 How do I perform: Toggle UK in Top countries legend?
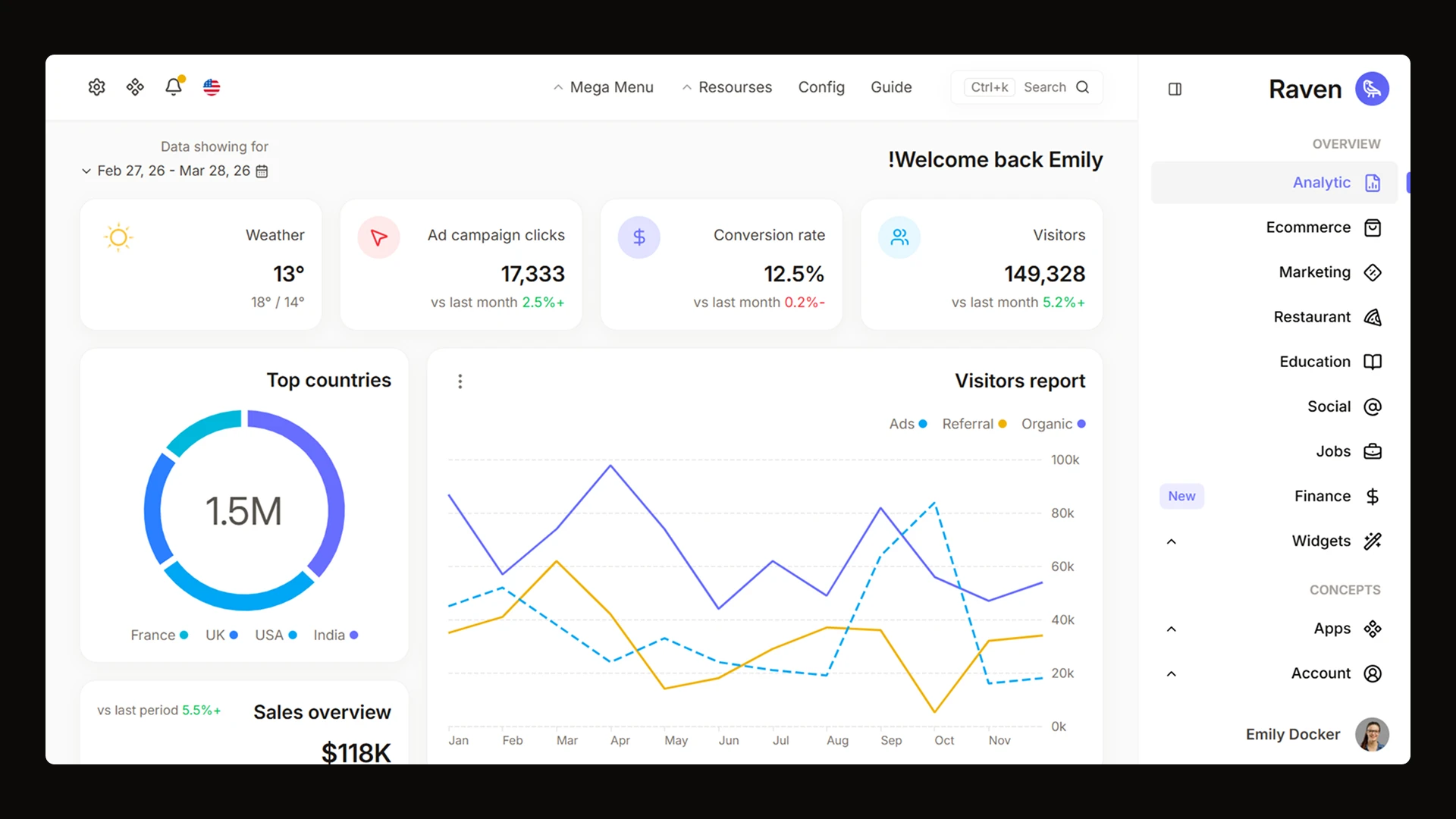pos(221,635)
